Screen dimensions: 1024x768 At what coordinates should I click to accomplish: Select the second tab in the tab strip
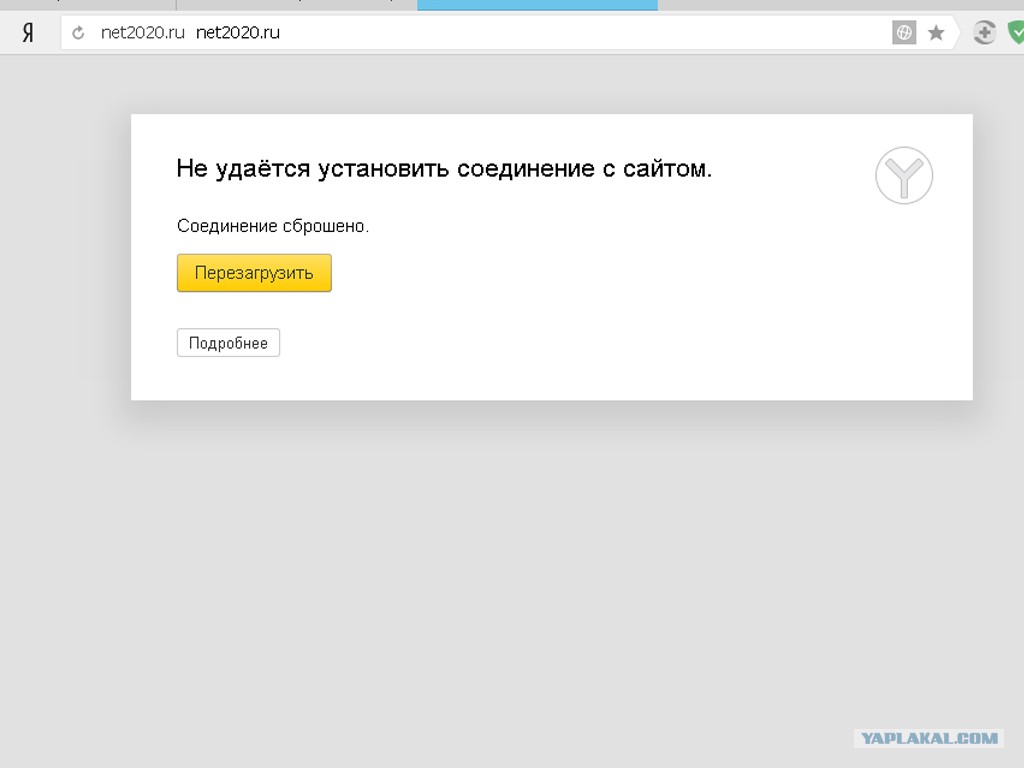pos(296,5)
